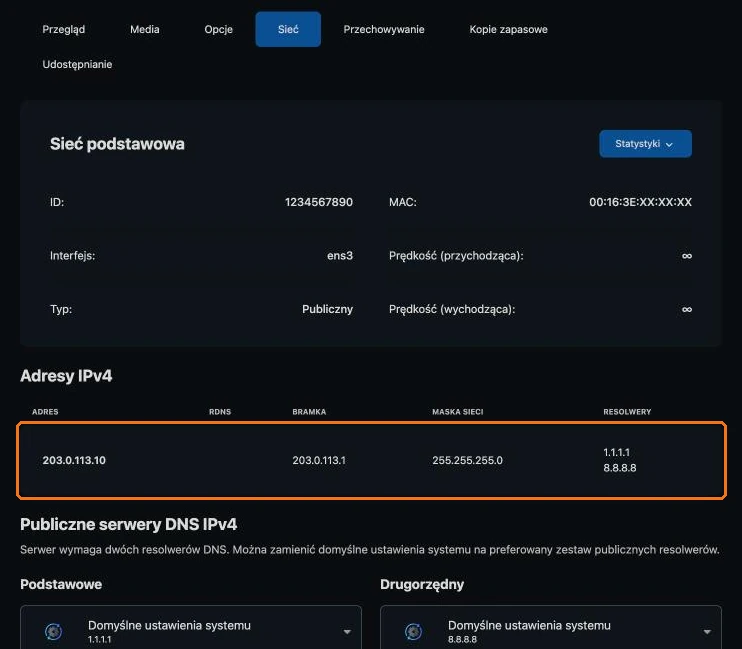Click the BRAMKA column header
This screenshot has width=742, height=649.
[x=309, y=412]
